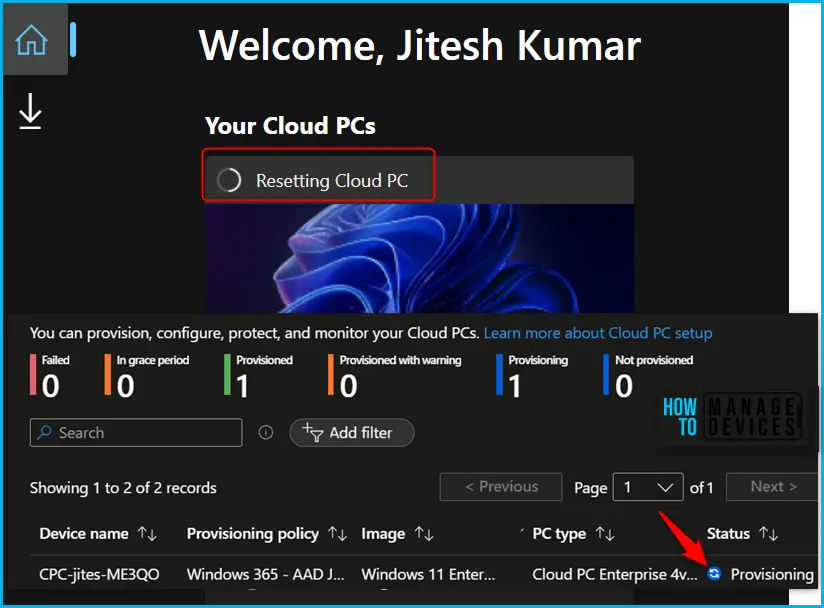The height and width of the screenshot is (608, 824).
Task: Click Windows 365 - AAD J... policy cell
Action: pos(266,574)
